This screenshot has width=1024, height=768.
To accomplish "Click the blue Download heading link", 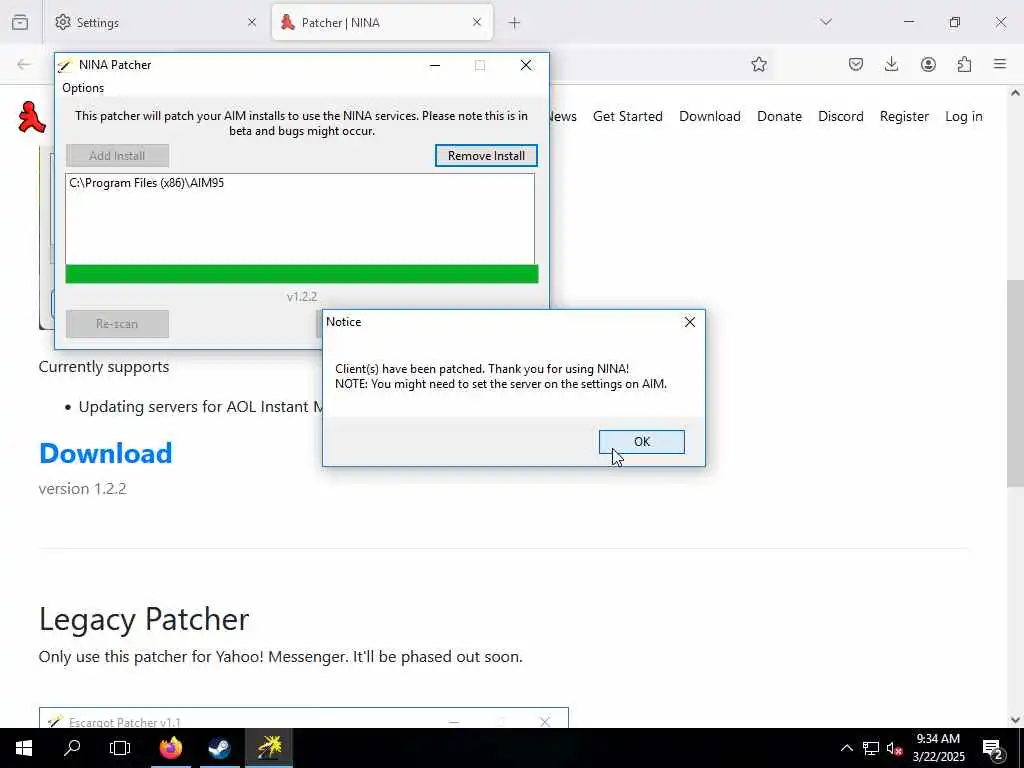I will click(106, 453).
